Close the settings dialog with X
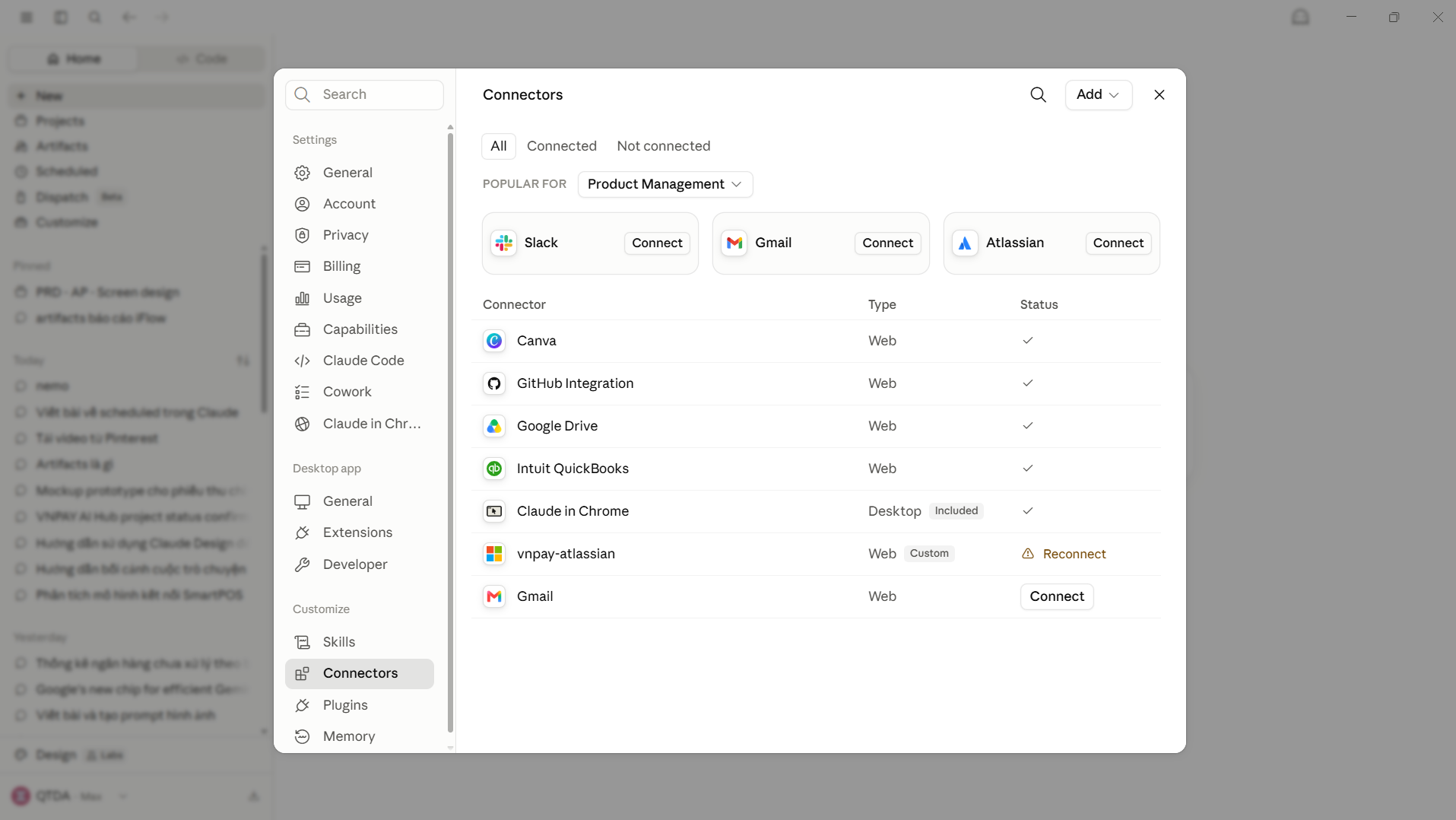The width and height of the screenshot is (1456, 820). tap(1159, 94)
